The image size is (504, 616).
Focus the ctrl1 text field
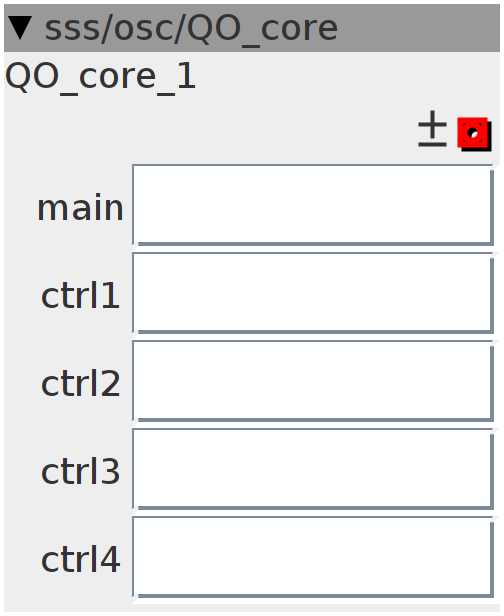point(313,293)
